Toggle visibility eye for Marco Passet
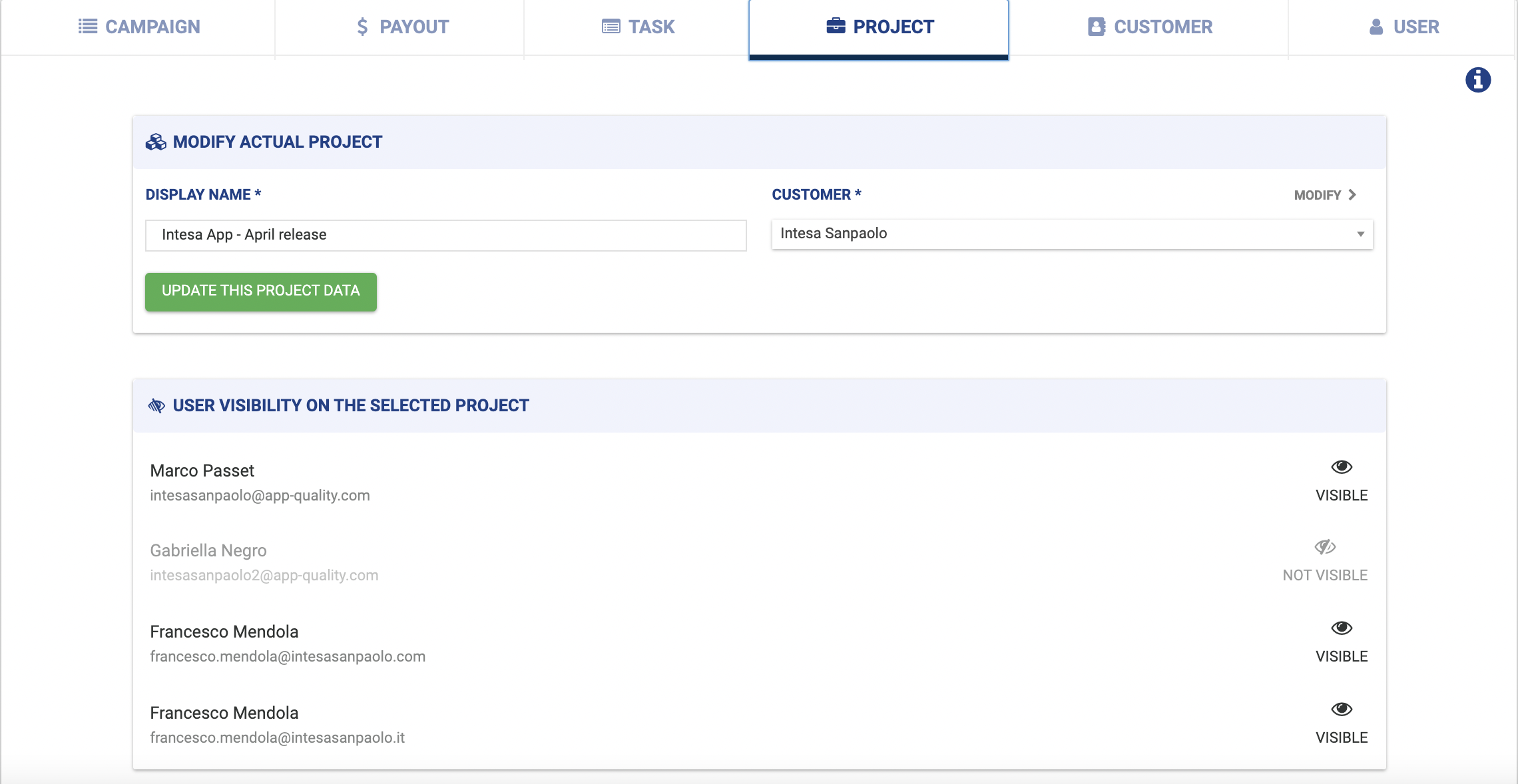 click(x=1342, y=467)
